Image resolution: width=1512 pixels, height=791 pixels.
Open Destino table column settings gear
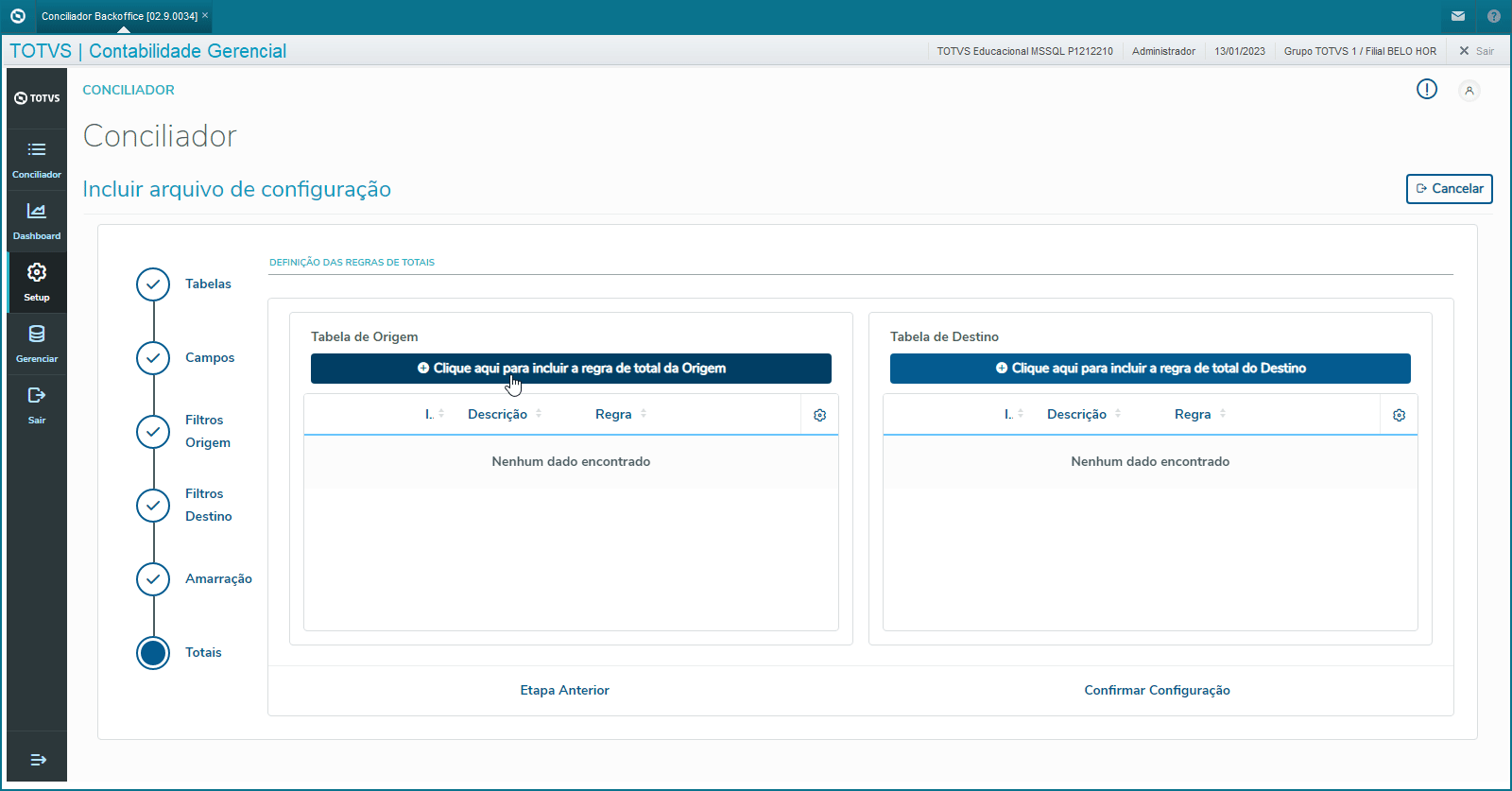pyautogui.click(x=1400, y=415)
